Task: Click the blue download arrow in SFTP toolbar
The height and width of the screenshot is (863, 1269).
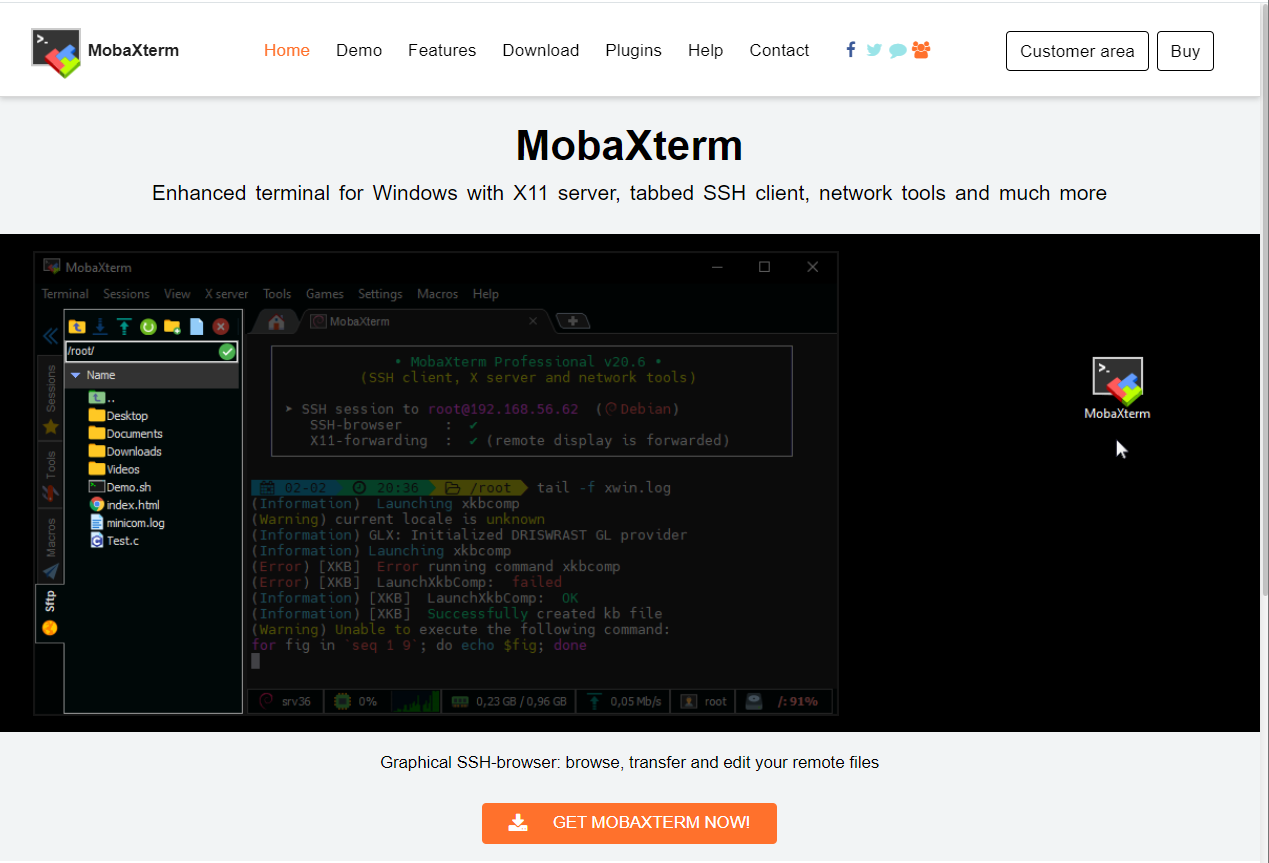Action: click(100, 326)
